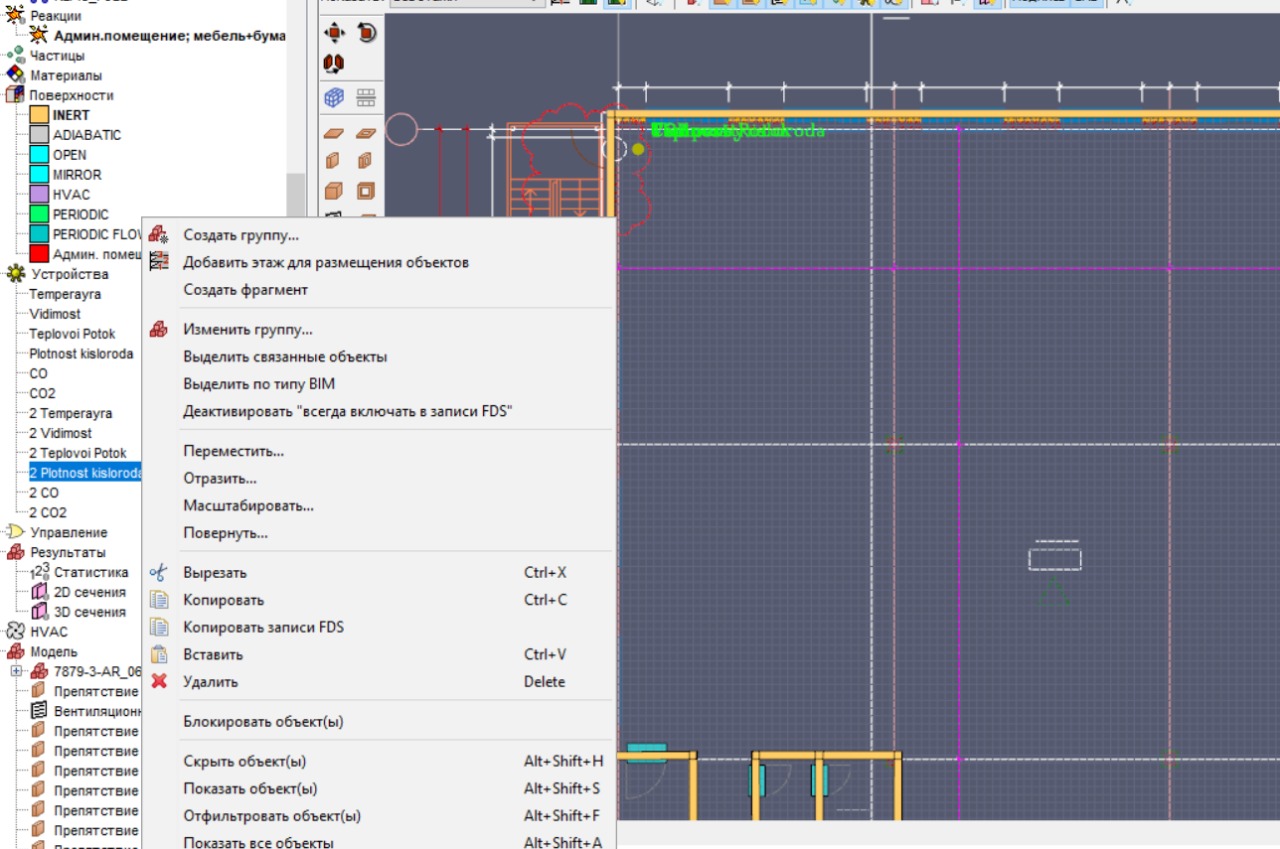Select the Rotate Objects tool
This screenshot has height=849, width=1280.
click(x=366, y=33)
